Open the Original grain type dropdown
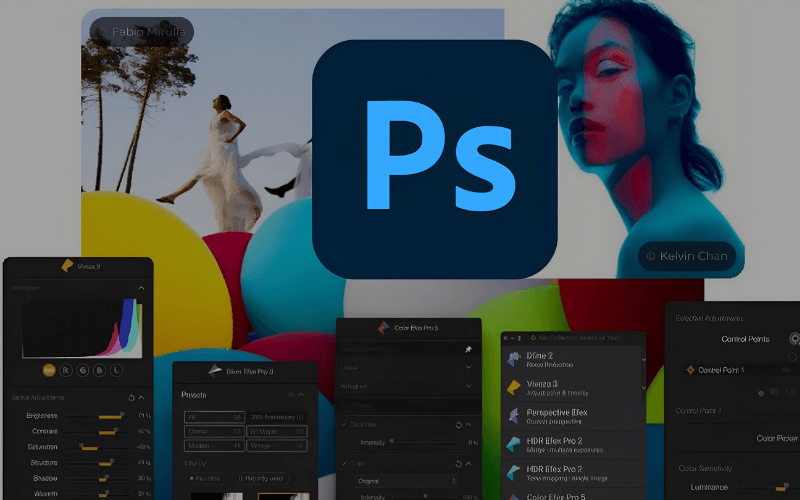 (x=406, y=481)
